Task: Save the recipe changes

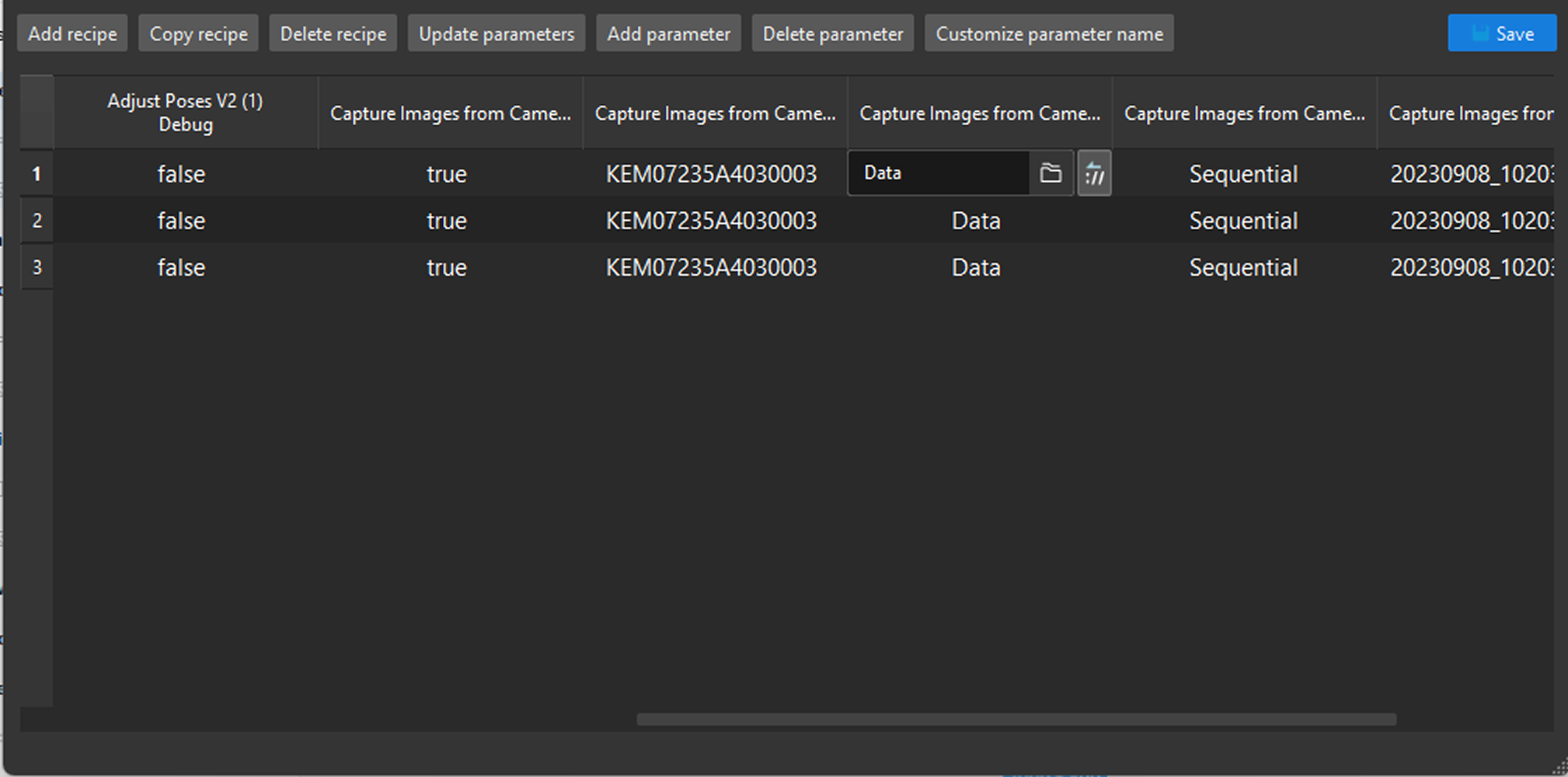Action: click(x=1502, y=33)
